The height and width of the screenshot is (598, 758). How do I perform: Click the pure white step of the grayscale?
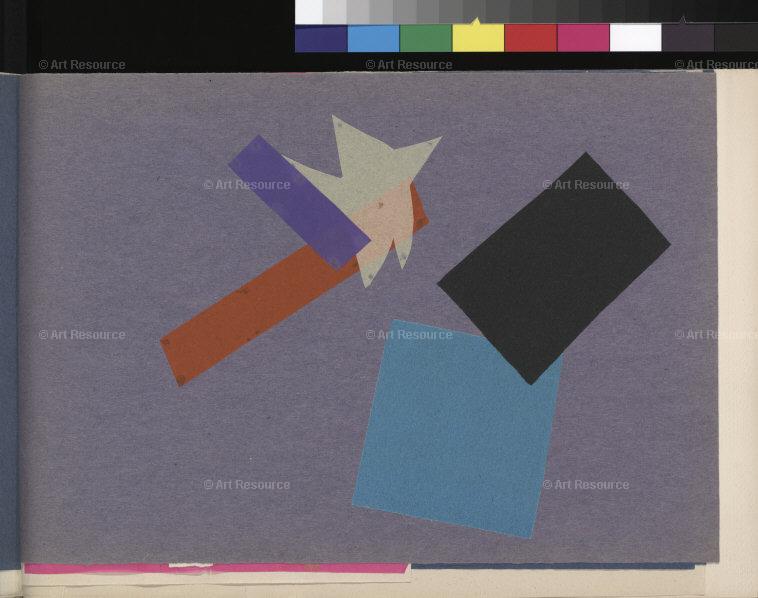(x=309, y=12)
